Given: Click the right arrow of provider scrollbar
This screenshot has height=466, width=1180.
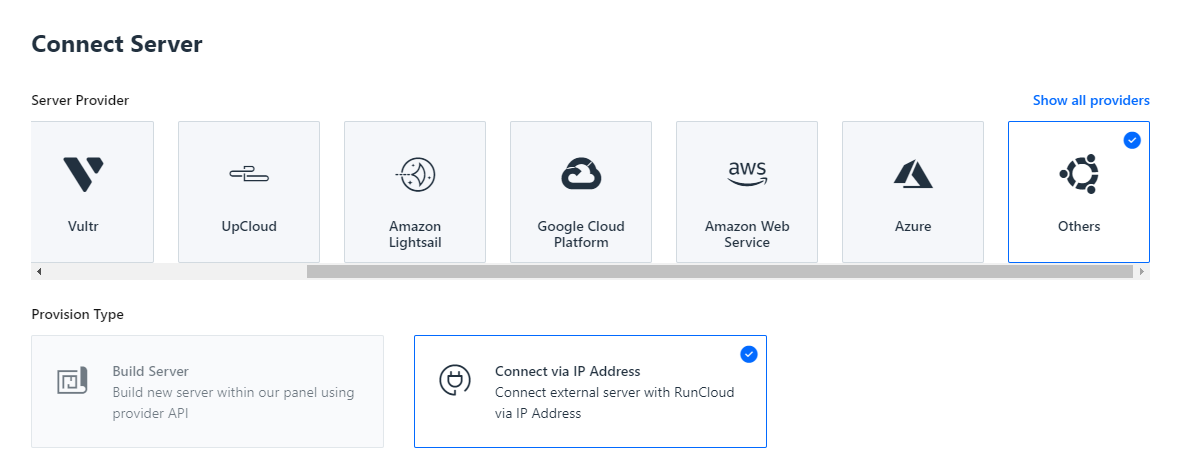Looking at the screenshot, I should 1142,272.
